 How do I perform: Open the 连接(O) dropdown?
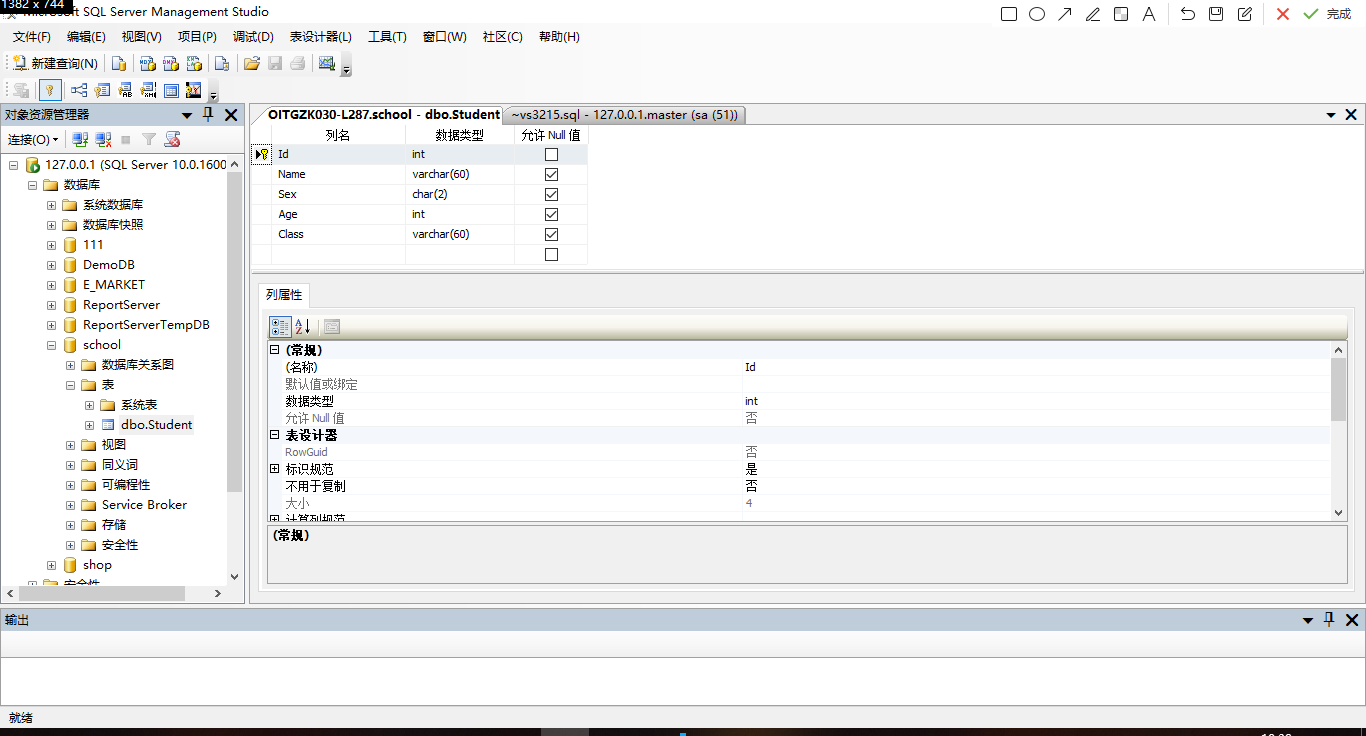pyautogui.click(x=33, y=140)
